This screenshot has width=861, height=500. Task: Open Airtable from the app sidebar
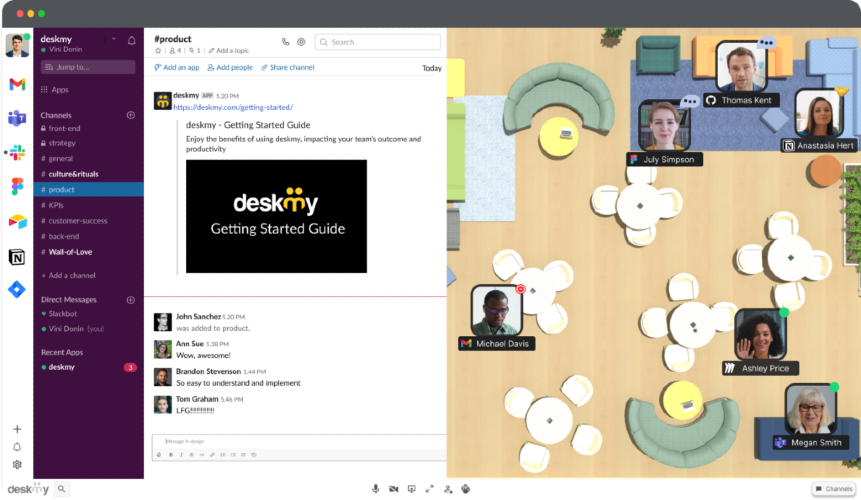click(x=17, y=221)
